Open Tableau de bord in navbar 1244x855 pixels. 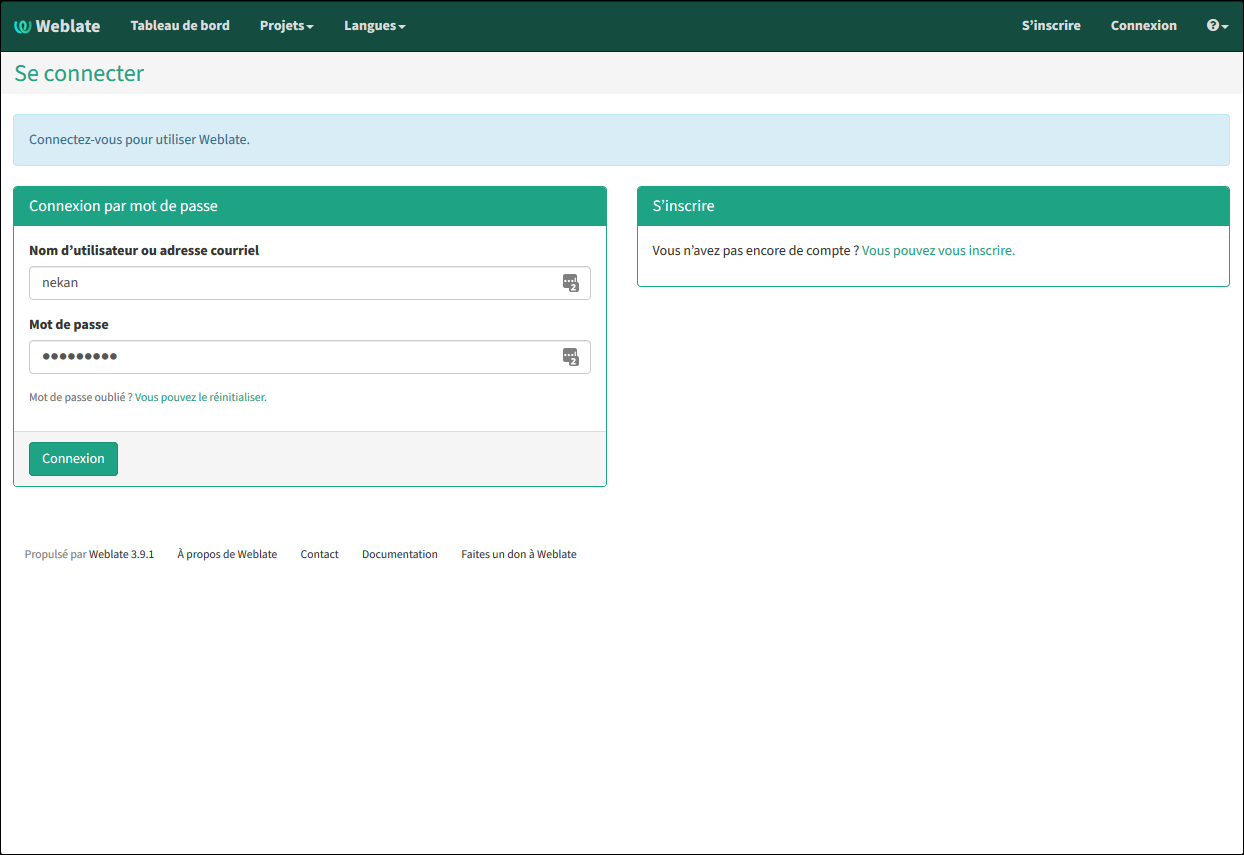(180, 26)
